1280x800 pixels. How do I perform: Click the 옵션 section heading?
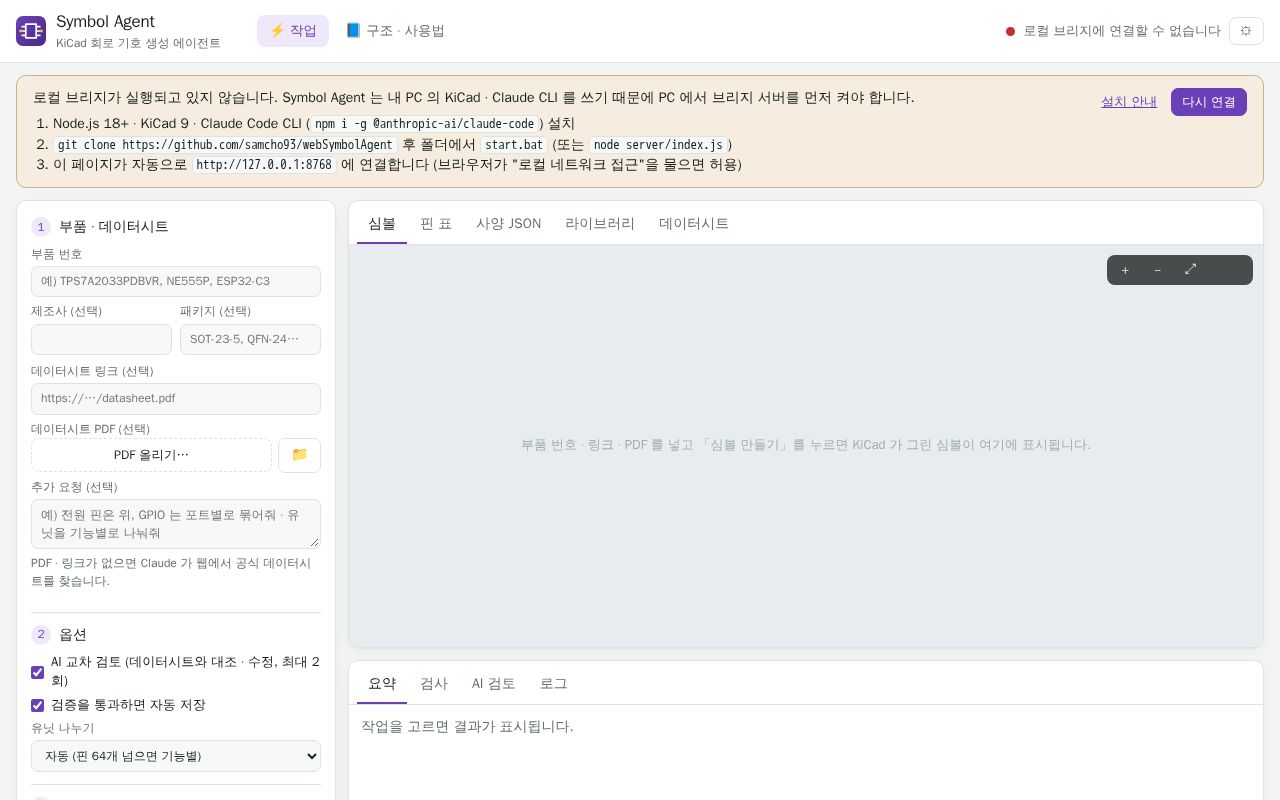[x=73, y=635]
